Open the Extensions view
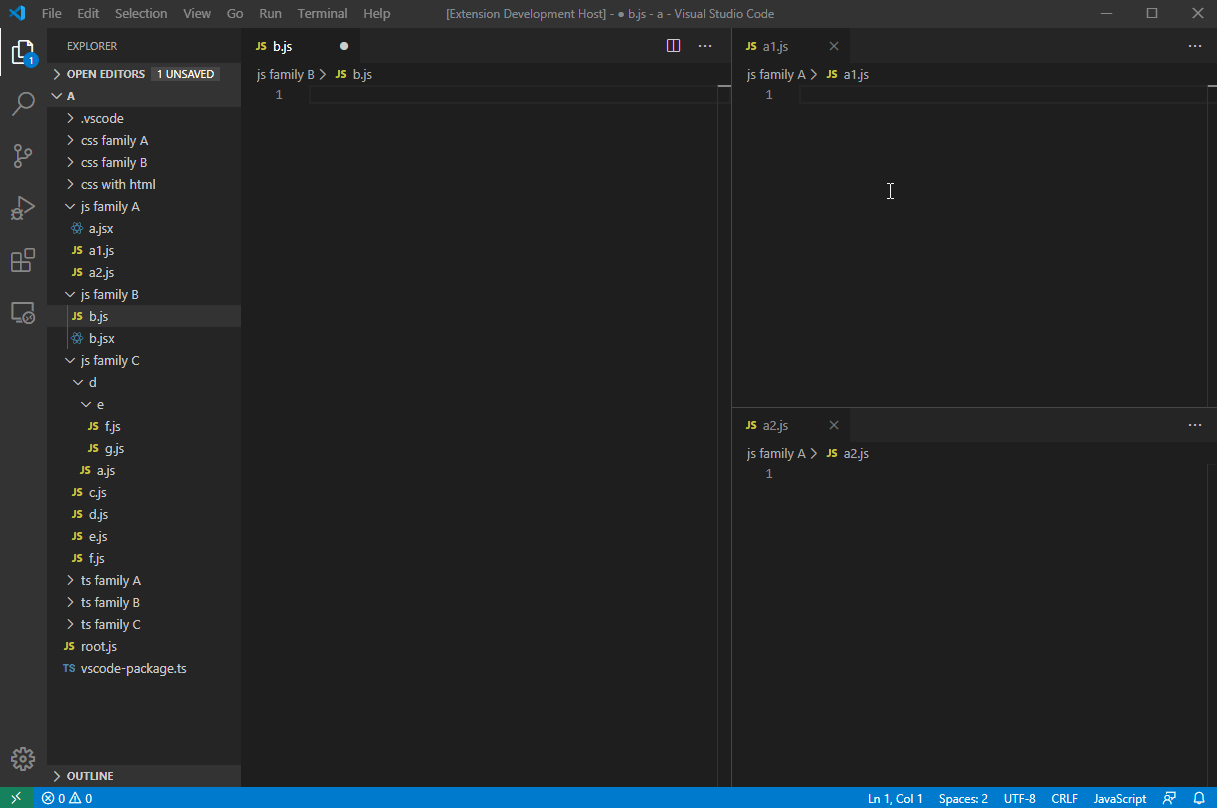Viewport: 1217px width, 808px height. click(23, 260)
